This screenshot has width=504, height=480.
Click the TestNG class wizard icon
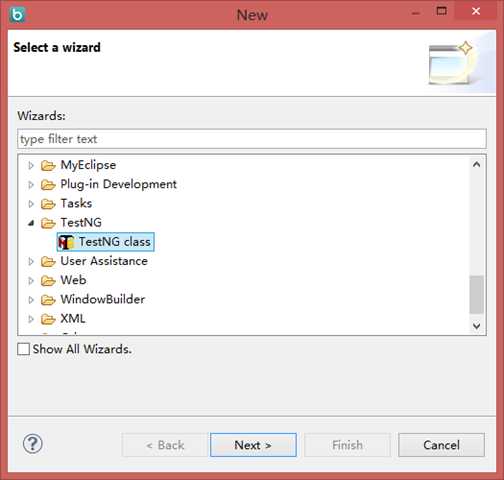coord(66,242)
